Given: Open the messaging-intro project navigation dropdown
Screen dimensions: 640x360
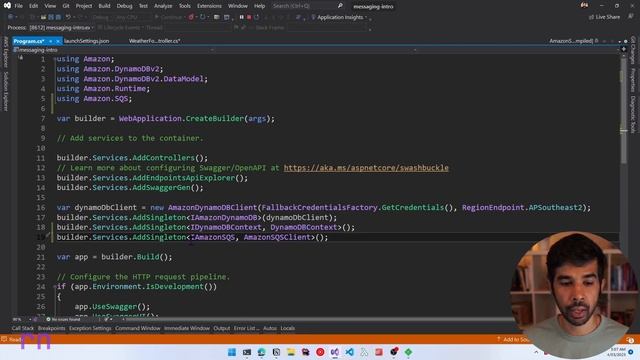Looking at the screenshot, I should click(112, 50).
